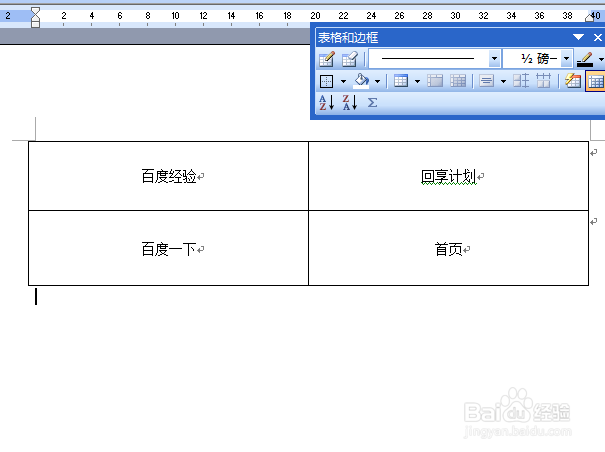
Task: Click the cell containing 首页
Action: point(448,248)
